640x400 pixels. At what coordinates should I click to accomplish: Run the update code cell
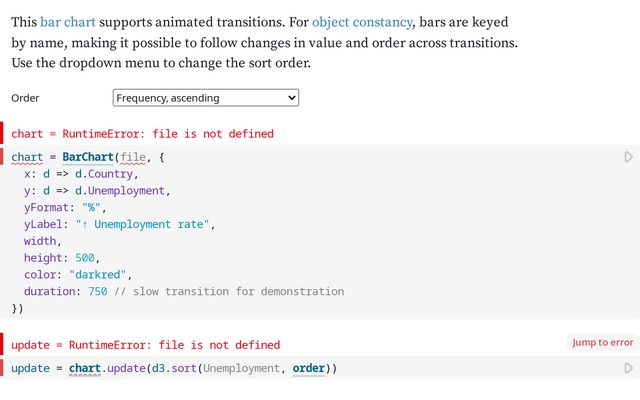628,368
